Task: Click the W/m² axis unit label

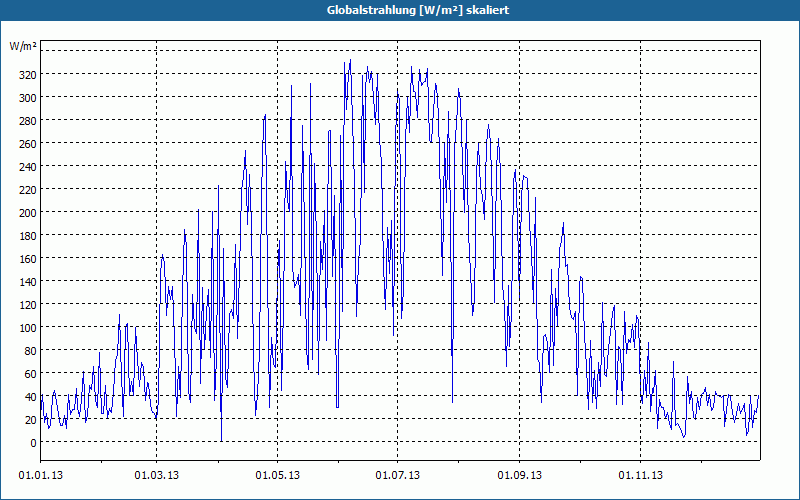Action: coord(23,46)
